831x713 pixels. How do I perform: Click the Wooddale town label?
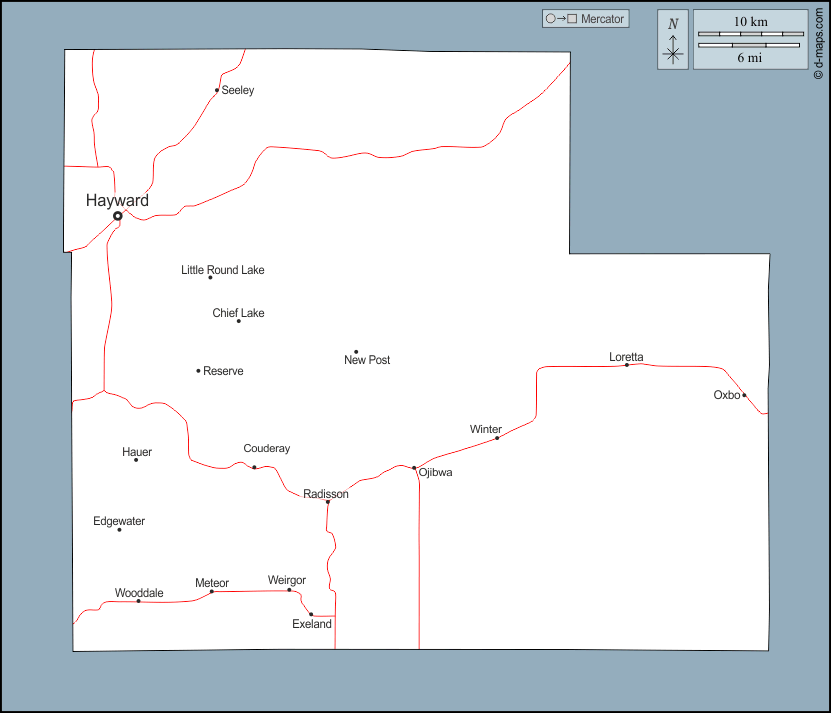(139, 593)
